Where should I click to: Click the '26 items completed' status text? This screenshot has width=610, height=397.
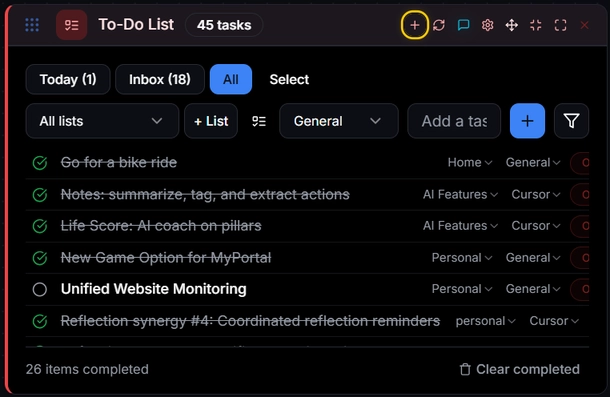87,369
